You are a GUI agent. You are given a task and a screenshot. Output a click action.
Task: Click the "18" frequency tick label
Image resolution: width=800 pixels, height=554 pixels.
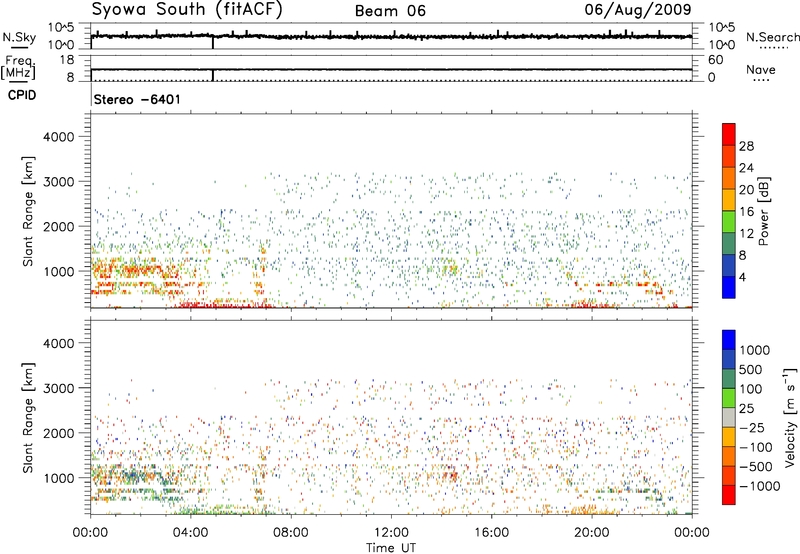(x=67, y=60)
